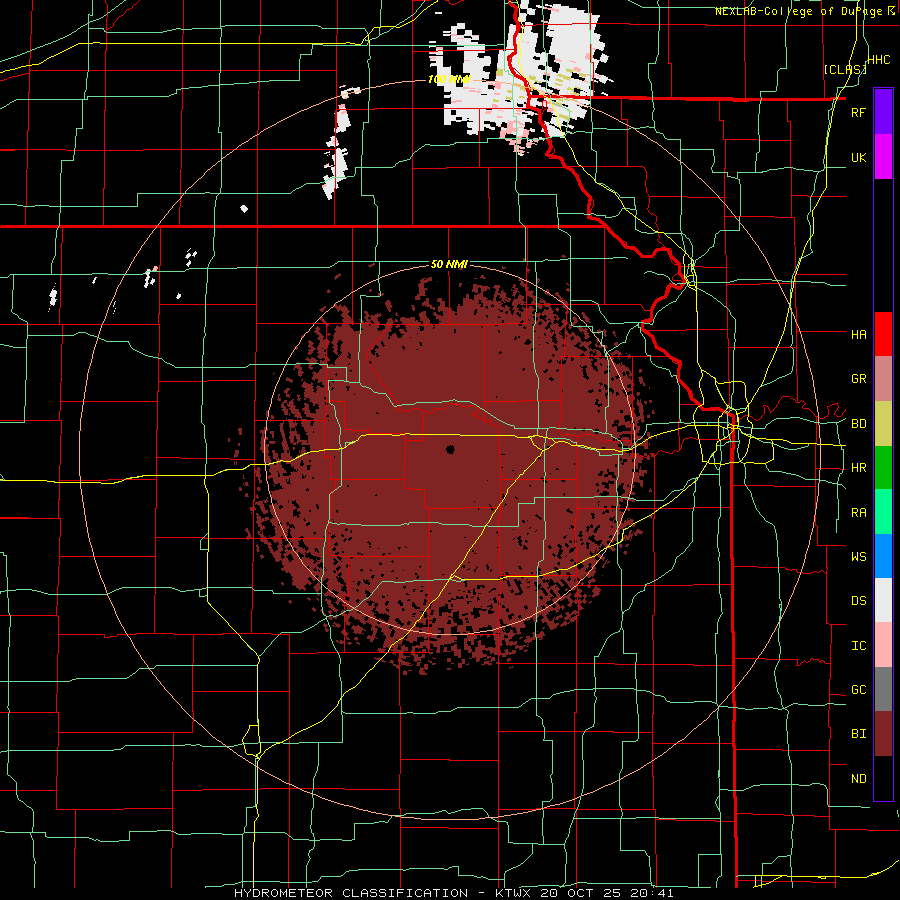Viewport: 900px width, 900px height.
Task: Click the RF legend label
Action: point(858,112)
